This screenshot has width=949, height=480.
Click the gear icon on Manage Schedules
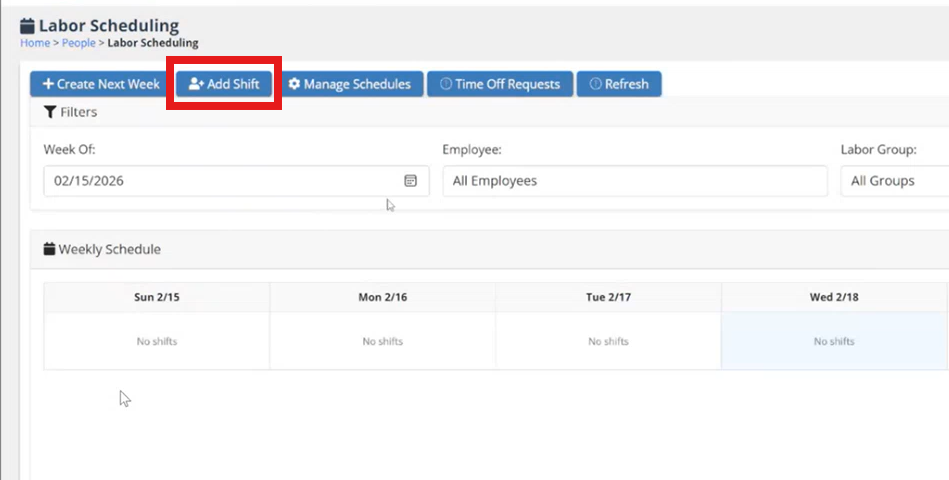click(x=294, y=84)
